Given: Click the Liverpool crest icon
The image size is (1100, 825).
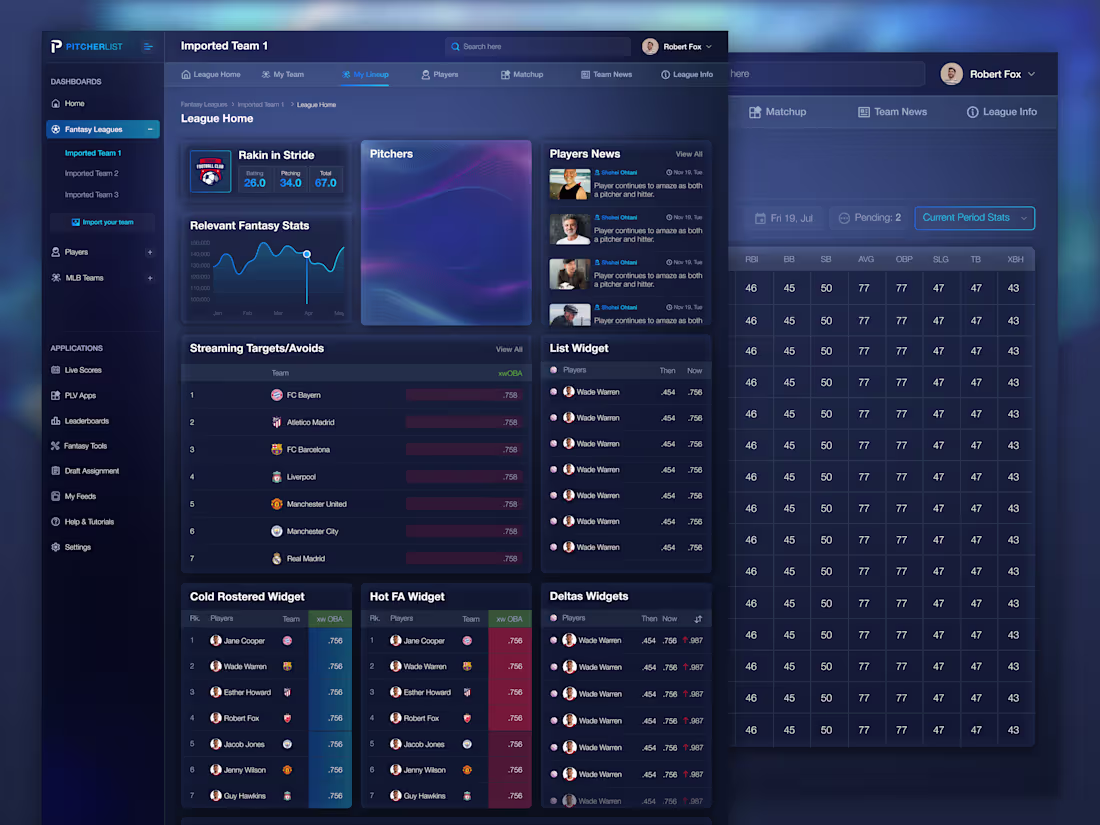Looking at the screenshot, I should tap(276, 477).
